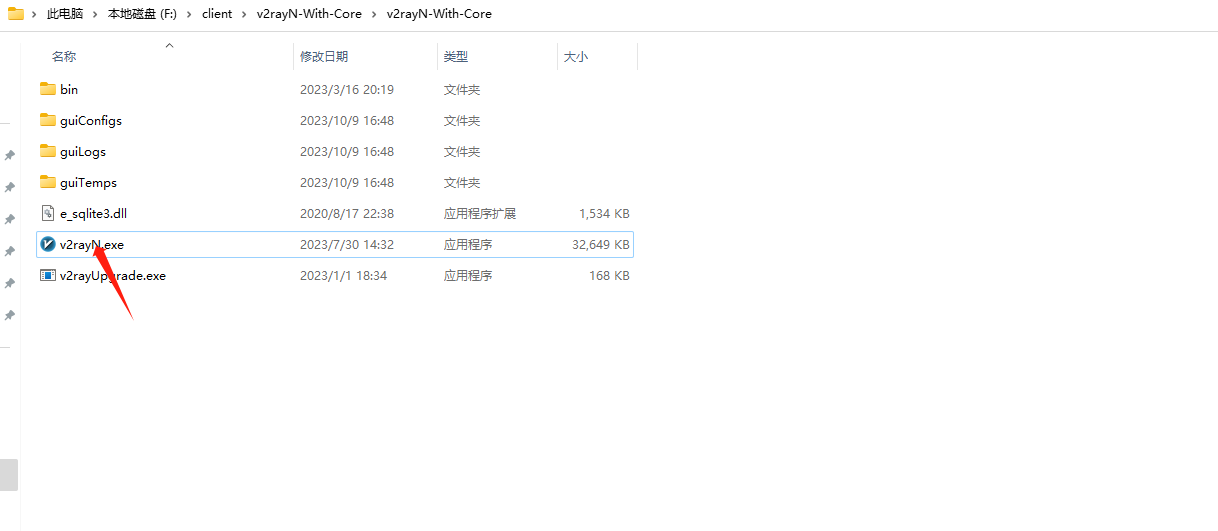Select the guiTemps folder icon
Viewport: 1218px width, 531px height.
click(x=48, y=182)
